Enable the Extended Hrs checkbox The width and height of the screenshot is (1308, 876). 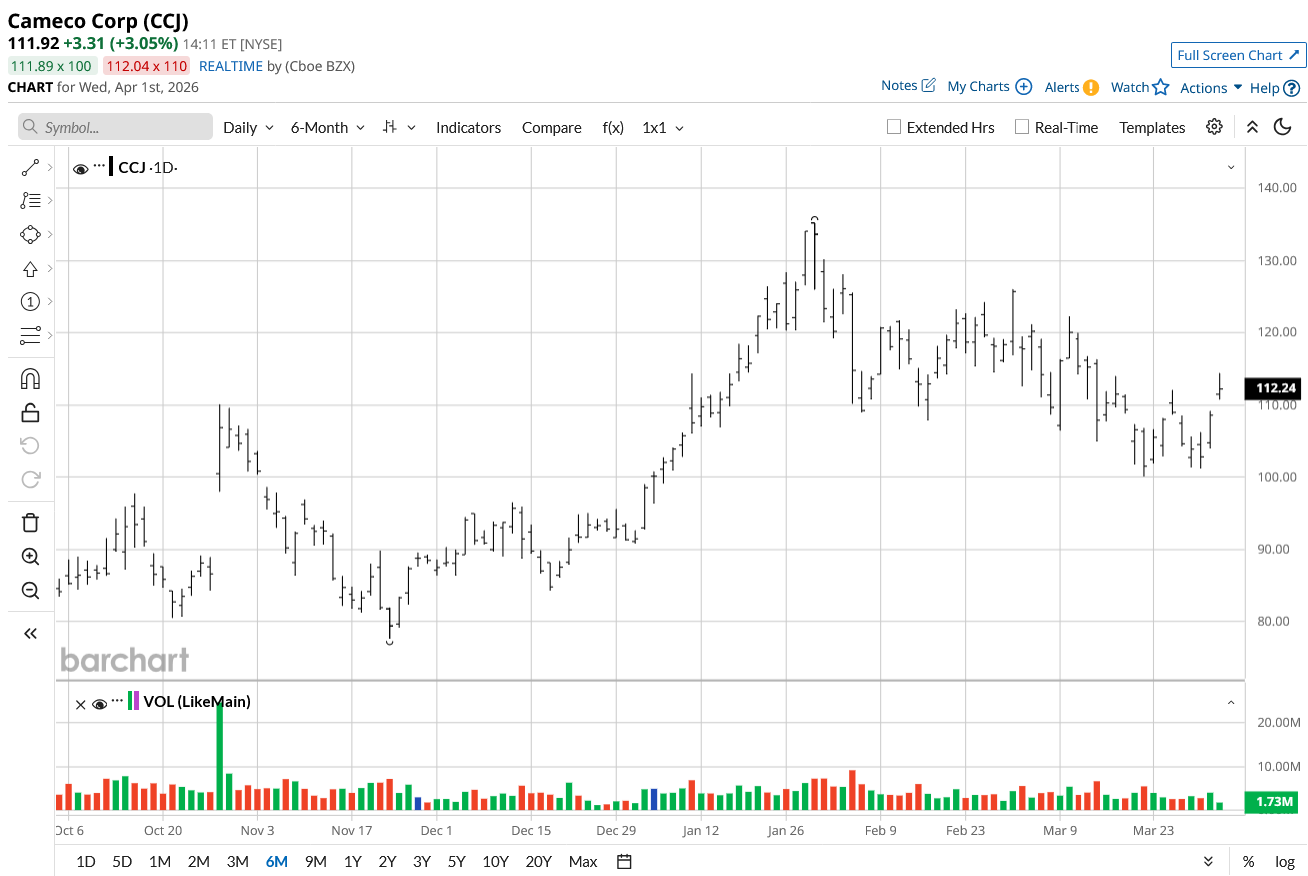[894, 127]
